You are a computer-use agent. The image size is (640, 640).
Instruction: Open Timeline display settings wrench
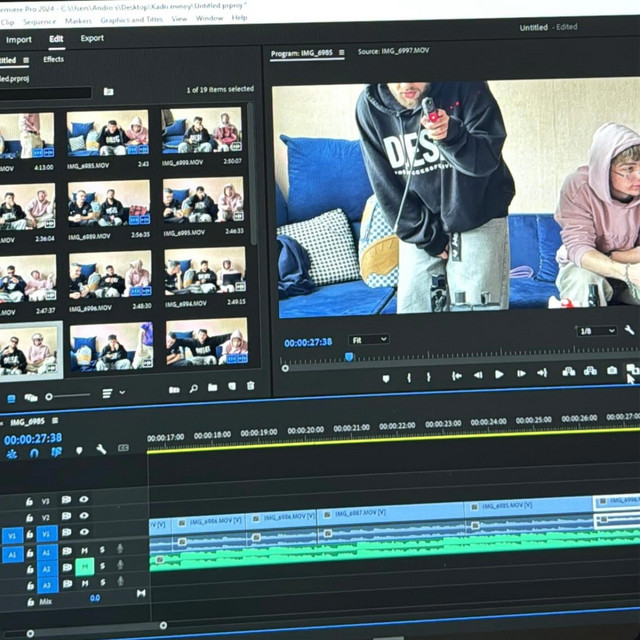point(101,449)
